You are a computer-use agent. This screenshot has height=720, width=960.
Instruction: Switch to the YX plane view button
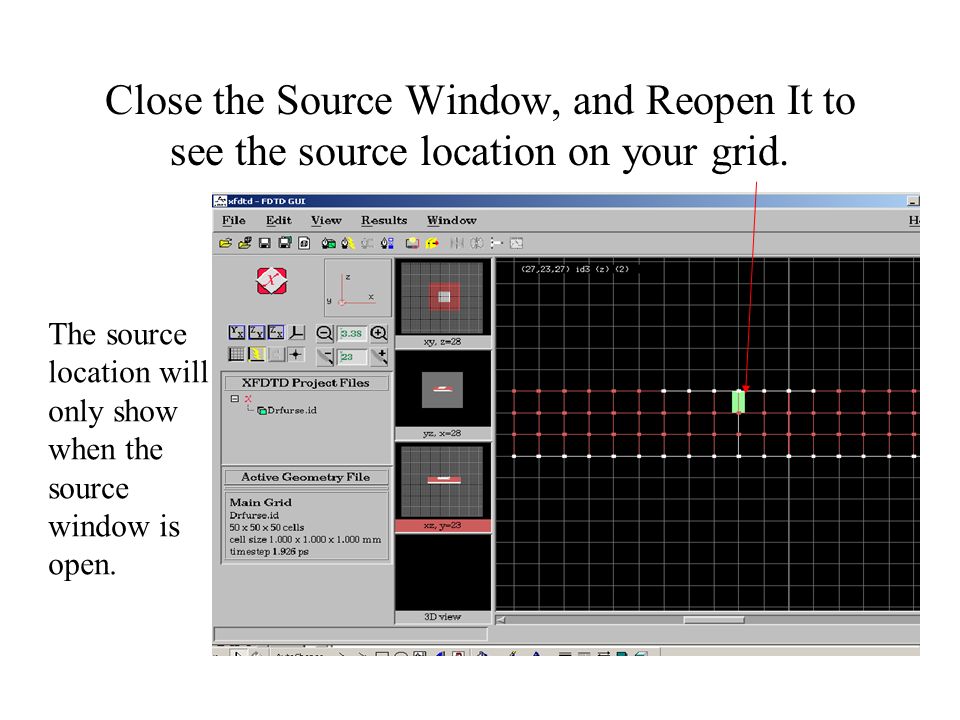click(236, 332)
